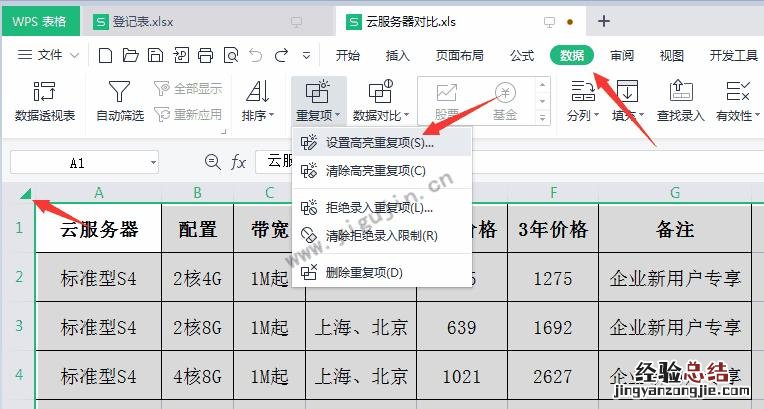Click the 全部显示 button
Viewport: 764px width, 409px height.
click(x=188, y=89)
